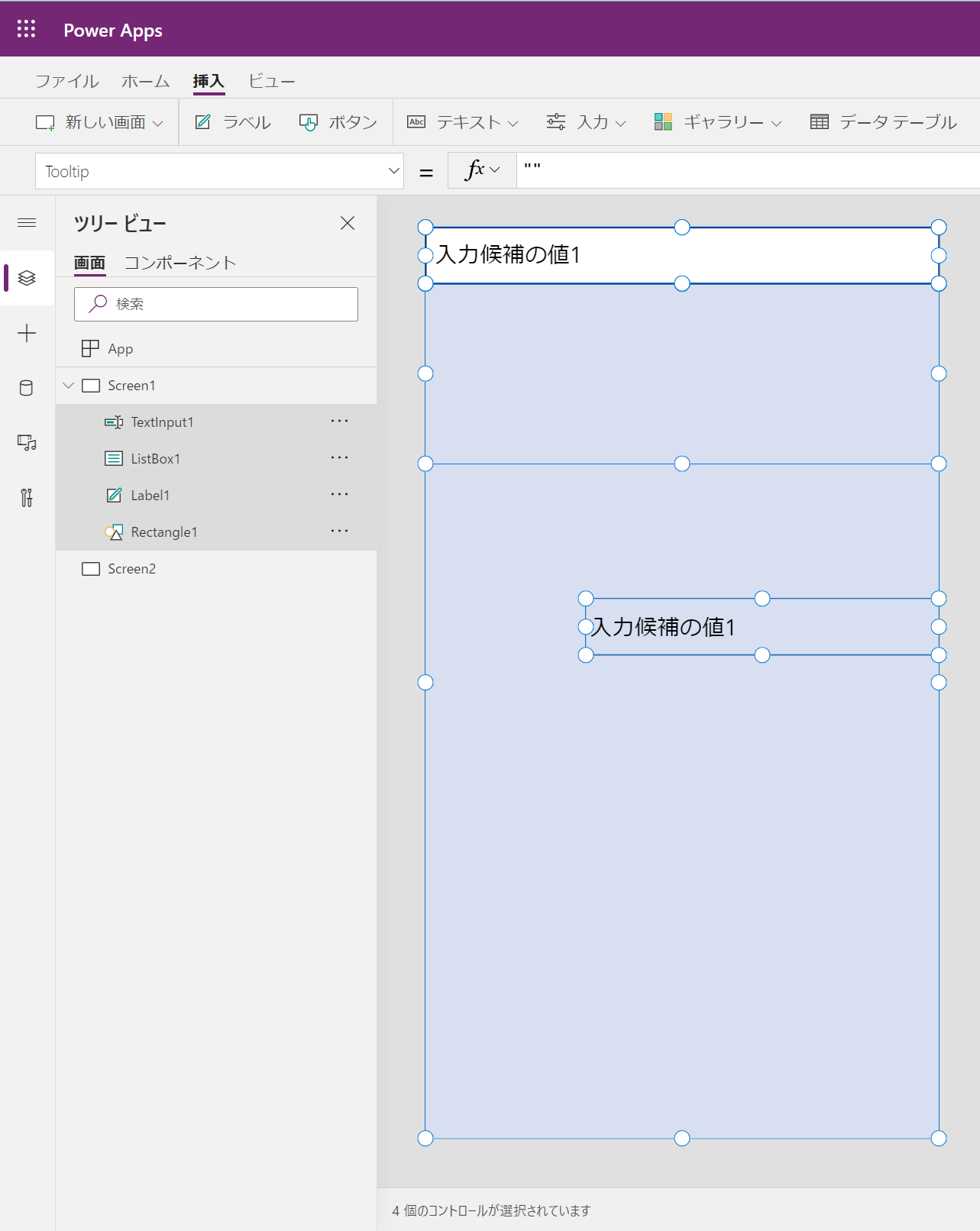Image resolution: width=980 pixels, height=1231 pixels.
Task: Switch to the 画面 tab
Action: click(89, 263)
